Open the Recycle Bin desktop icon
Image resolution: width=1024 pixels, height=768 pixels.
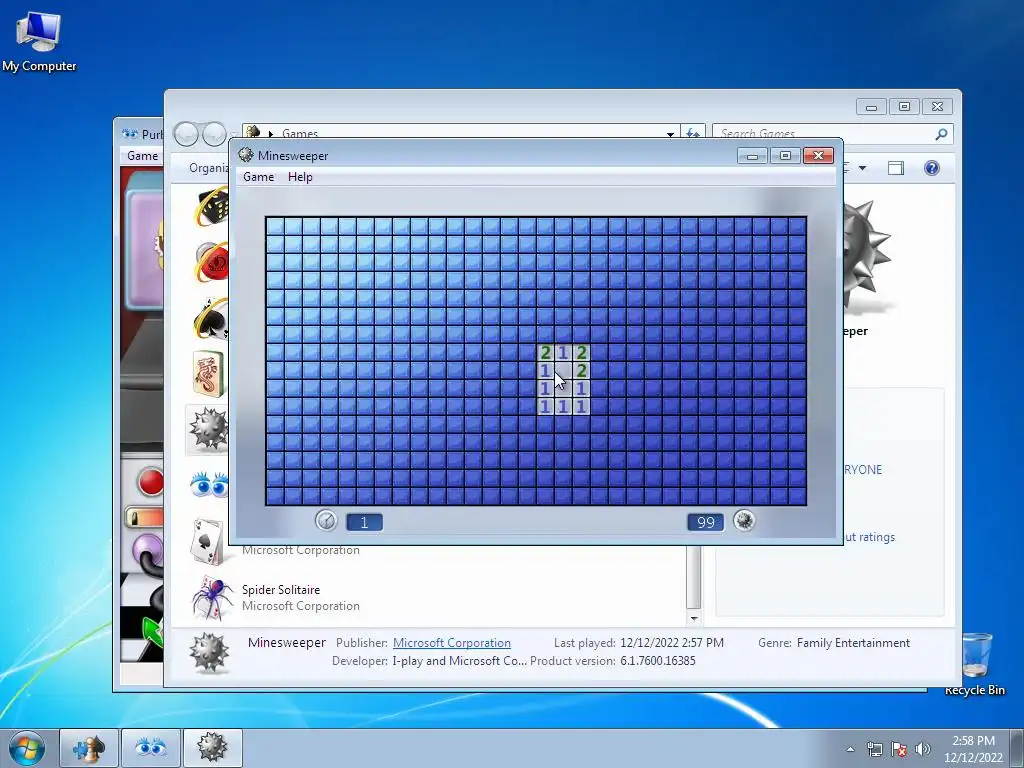point(974,664)
